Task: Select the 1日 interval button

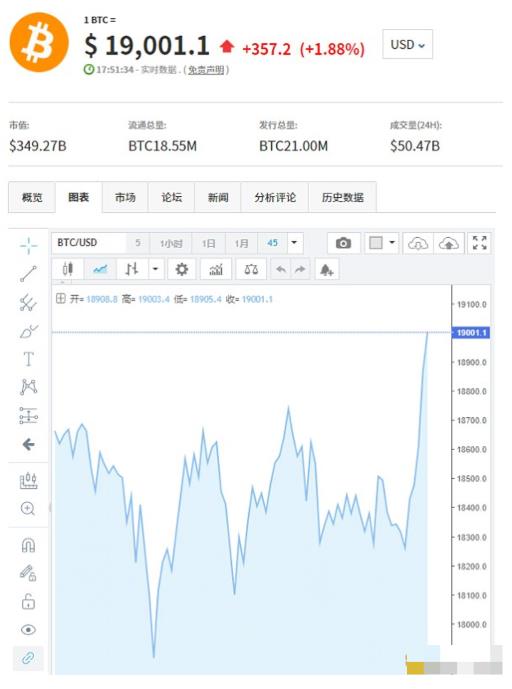Action: click(x=209, y=243)
